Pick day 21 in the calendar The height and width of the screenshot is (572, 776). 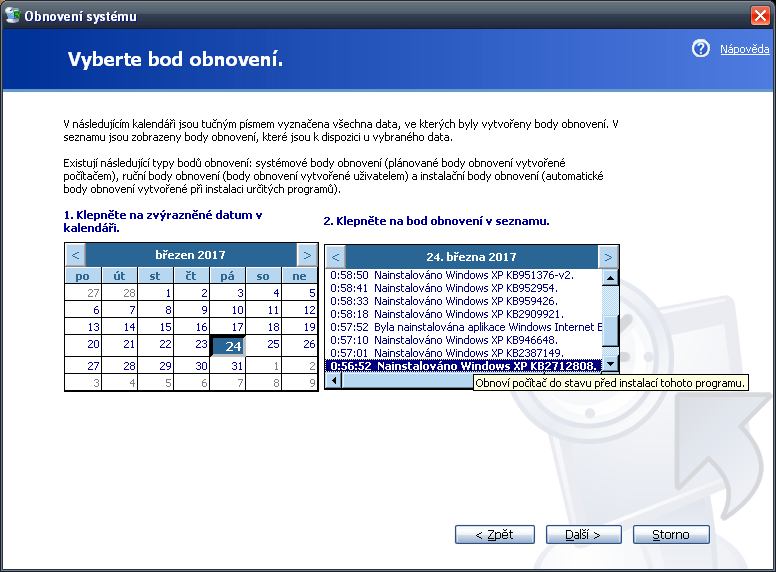point(120,344)
